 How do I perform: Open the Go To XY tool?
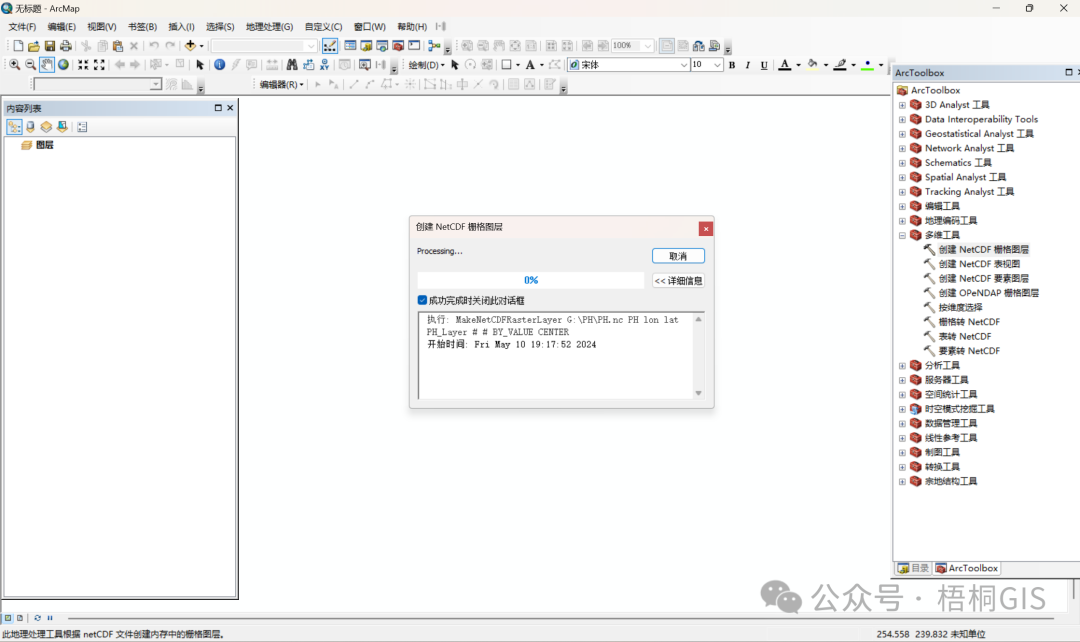[x=324, y=65]
